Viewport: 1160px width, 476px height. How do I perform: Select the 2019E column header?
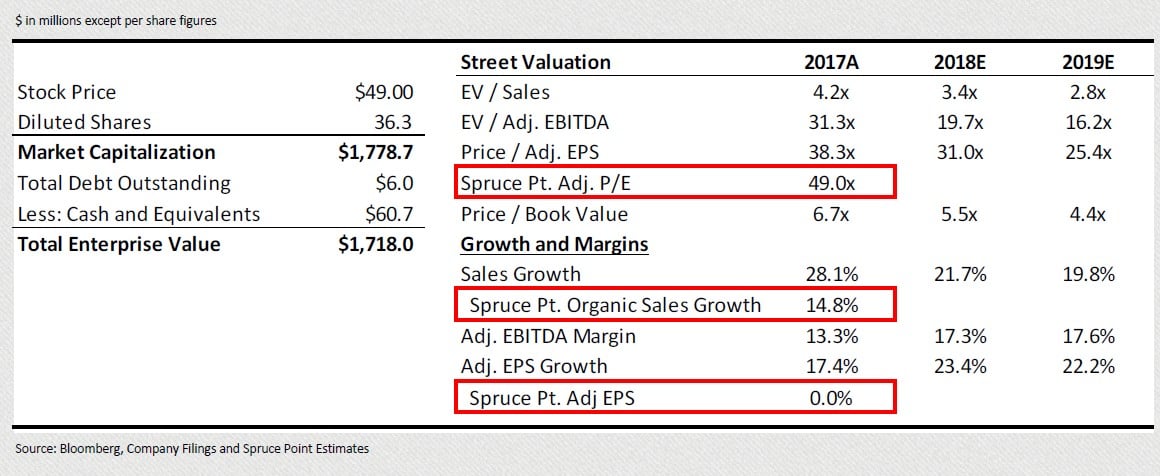point(1089,62)
